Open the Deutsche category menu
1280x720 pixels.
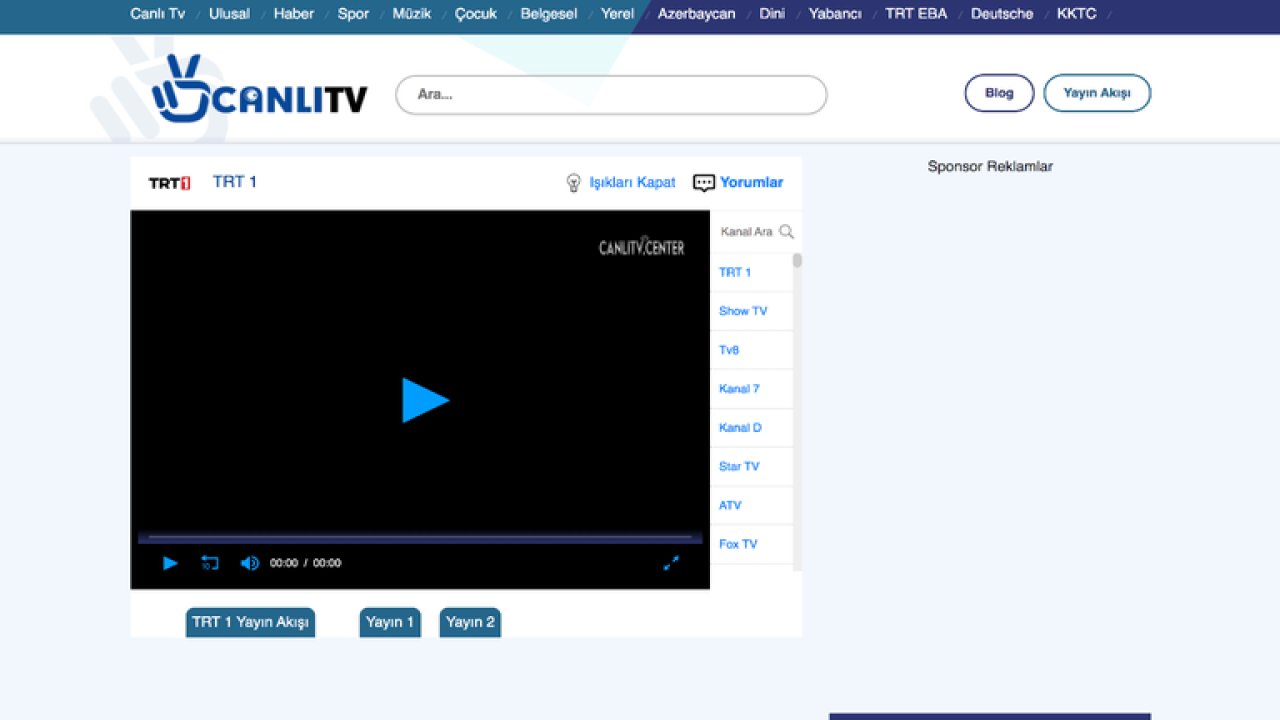tap(1002, 14)
